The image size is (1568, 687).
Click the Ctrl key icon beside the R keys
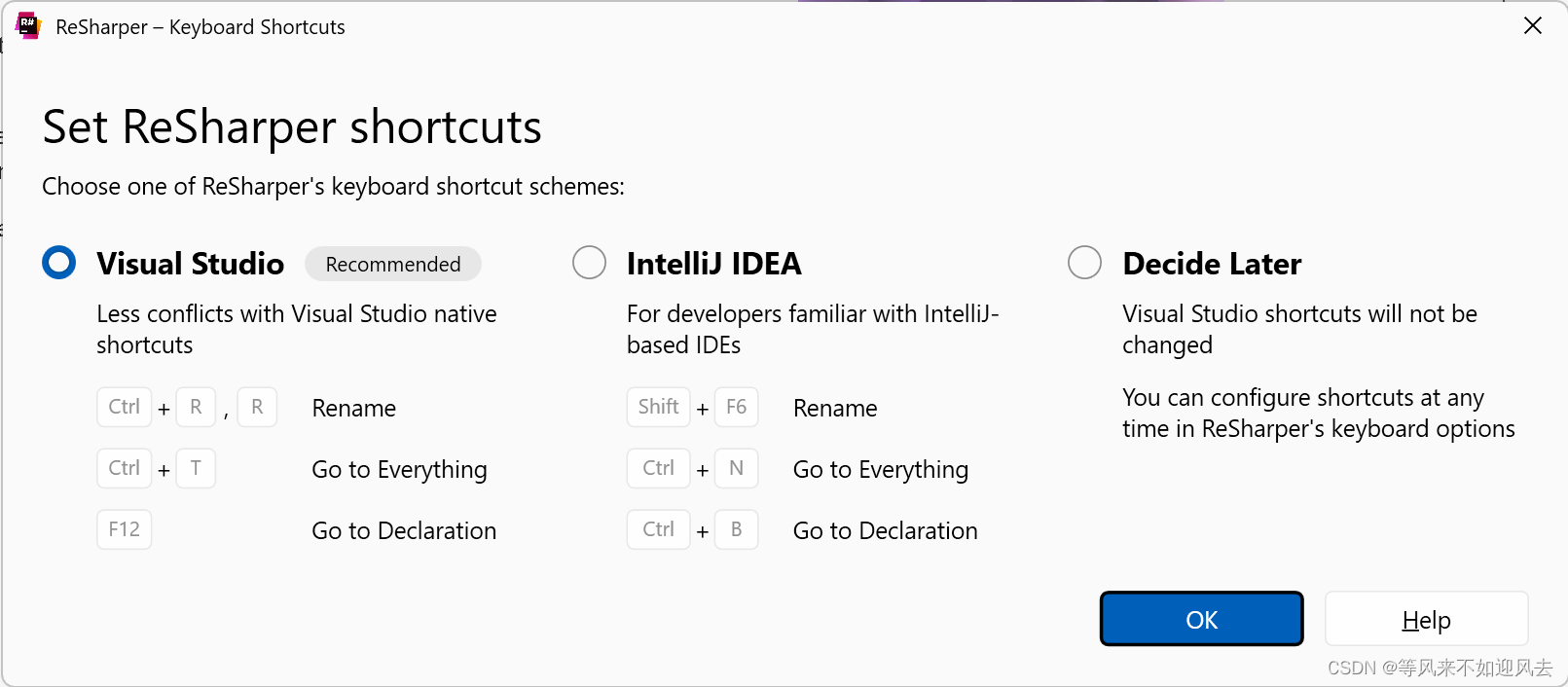pyautogui.click(x=125, y=407)
